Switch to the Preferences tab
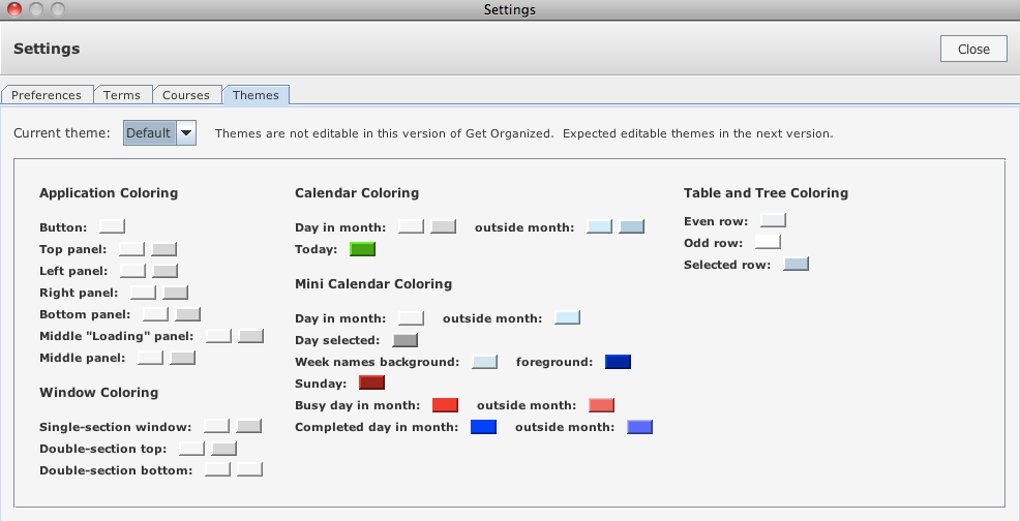The width and height of the screenshot is (1020, 521). [47, 95]
